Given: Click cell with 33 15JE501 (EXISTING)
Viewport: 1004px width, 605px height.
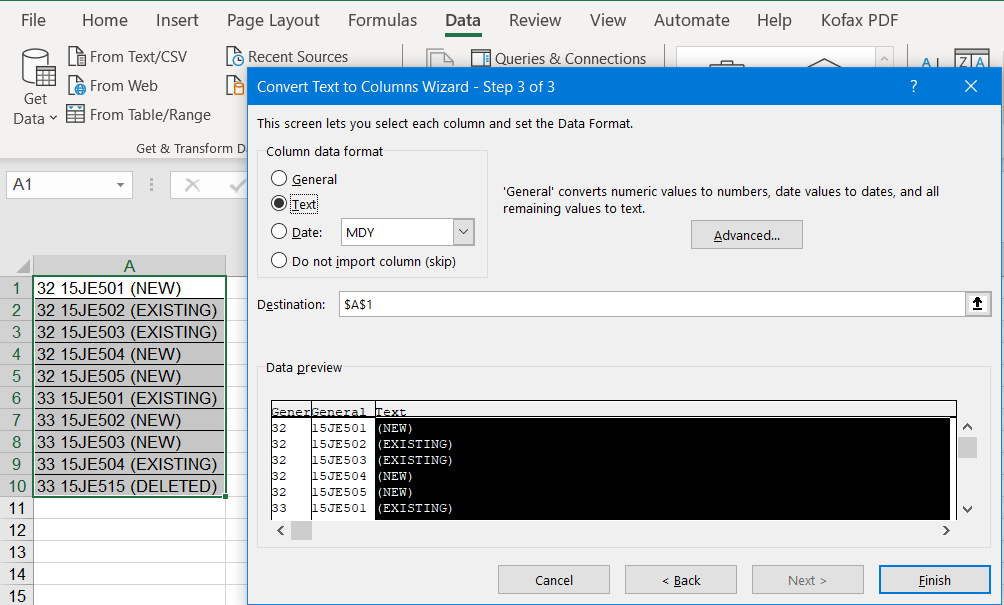Looking at the screenshot, I should coord(129,398).
